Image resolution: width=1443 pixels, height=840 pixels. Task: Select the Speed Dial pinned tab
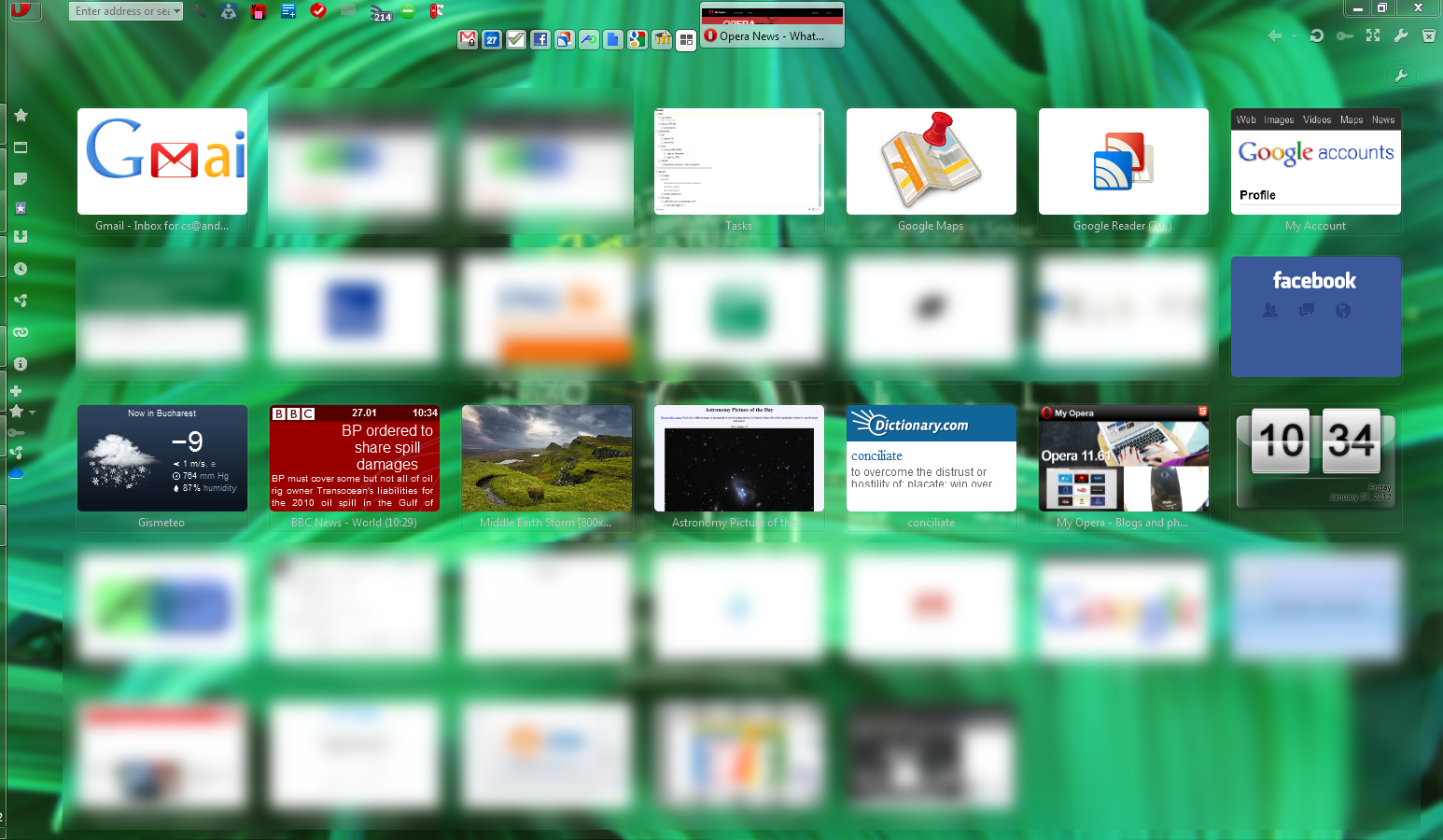[686, 40]
